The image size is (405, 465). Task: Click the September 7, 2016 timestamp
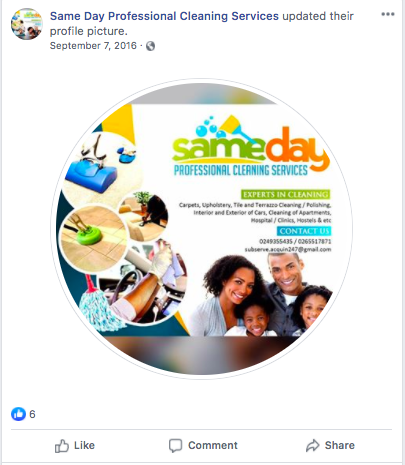pos(93,46)
